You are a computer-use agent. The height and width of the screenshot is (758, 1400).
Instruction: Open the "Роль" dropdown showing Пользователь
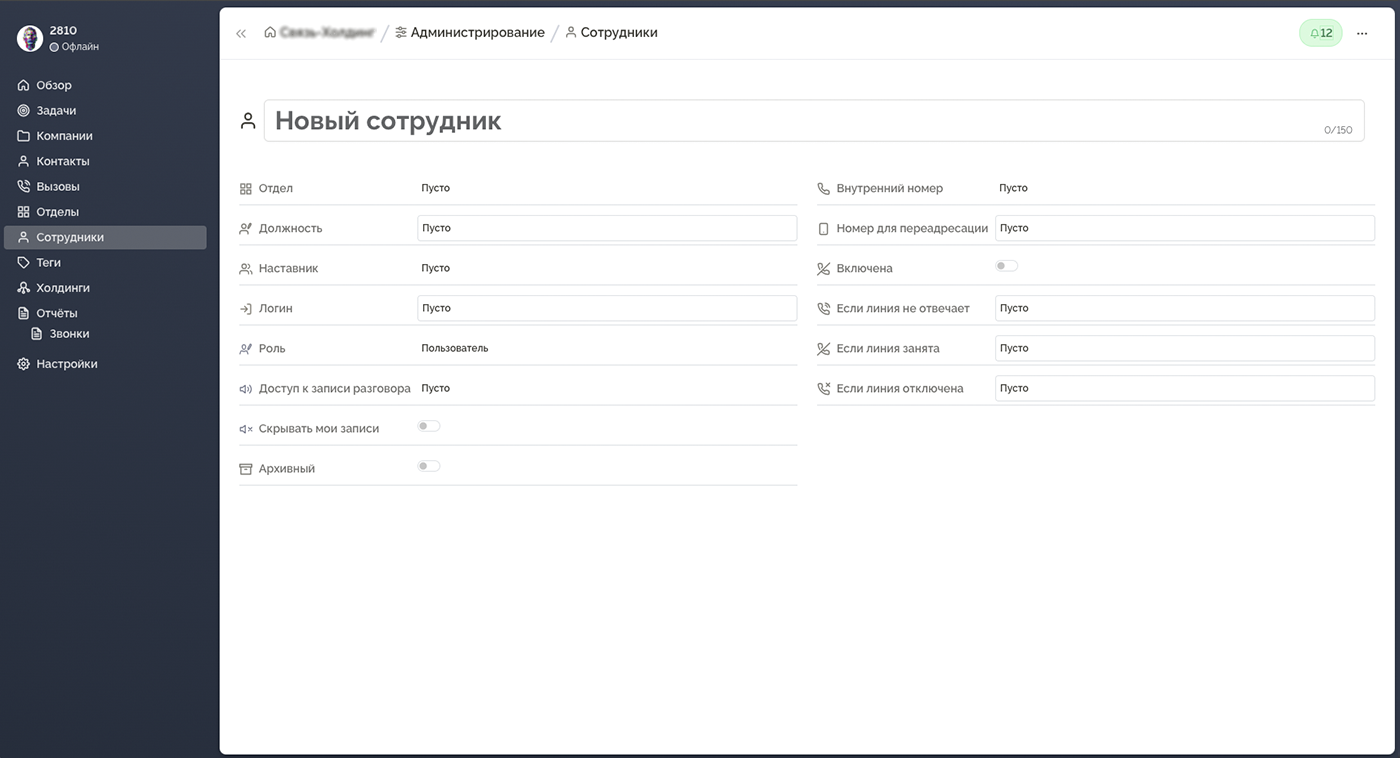coord(455,348)
